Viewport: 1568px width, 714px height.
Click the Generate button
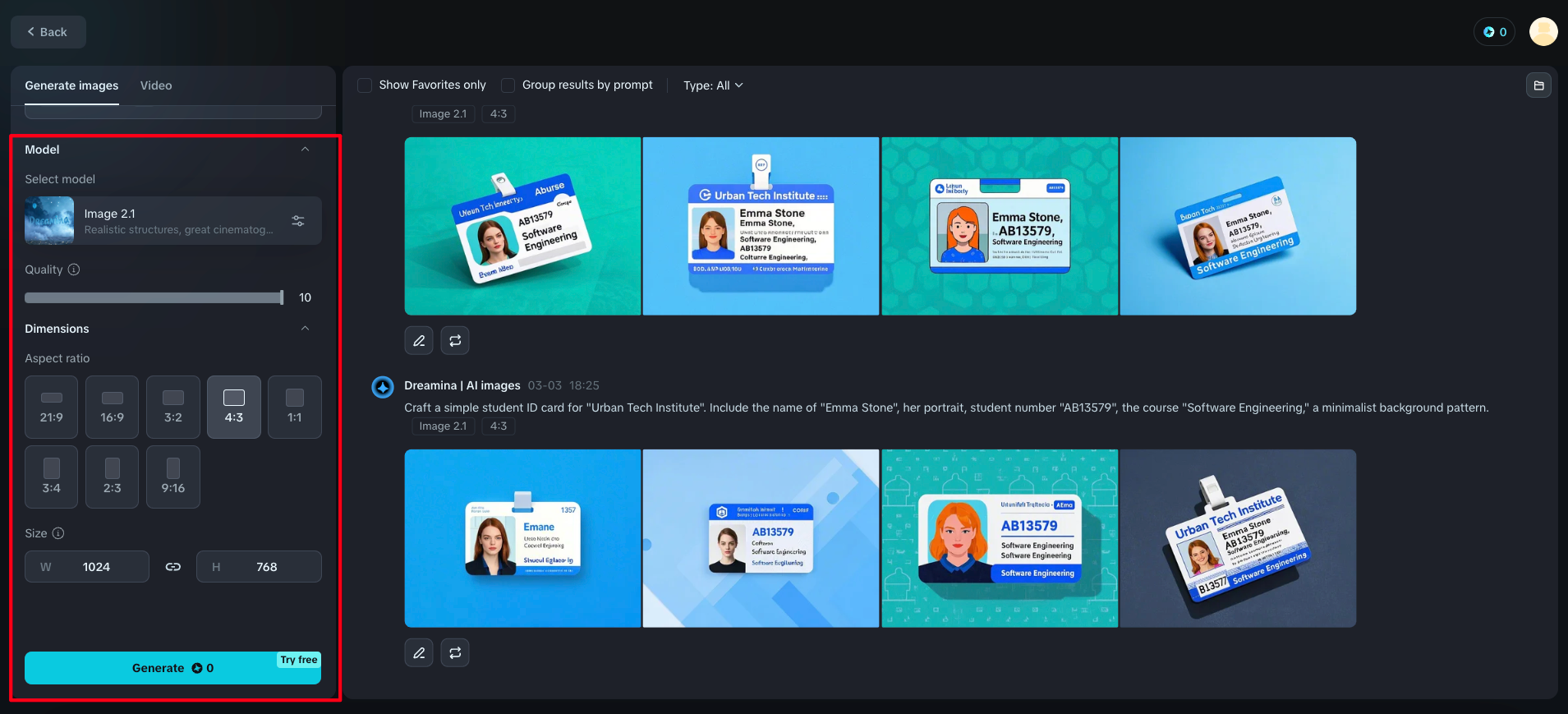(x=172, y=668)
